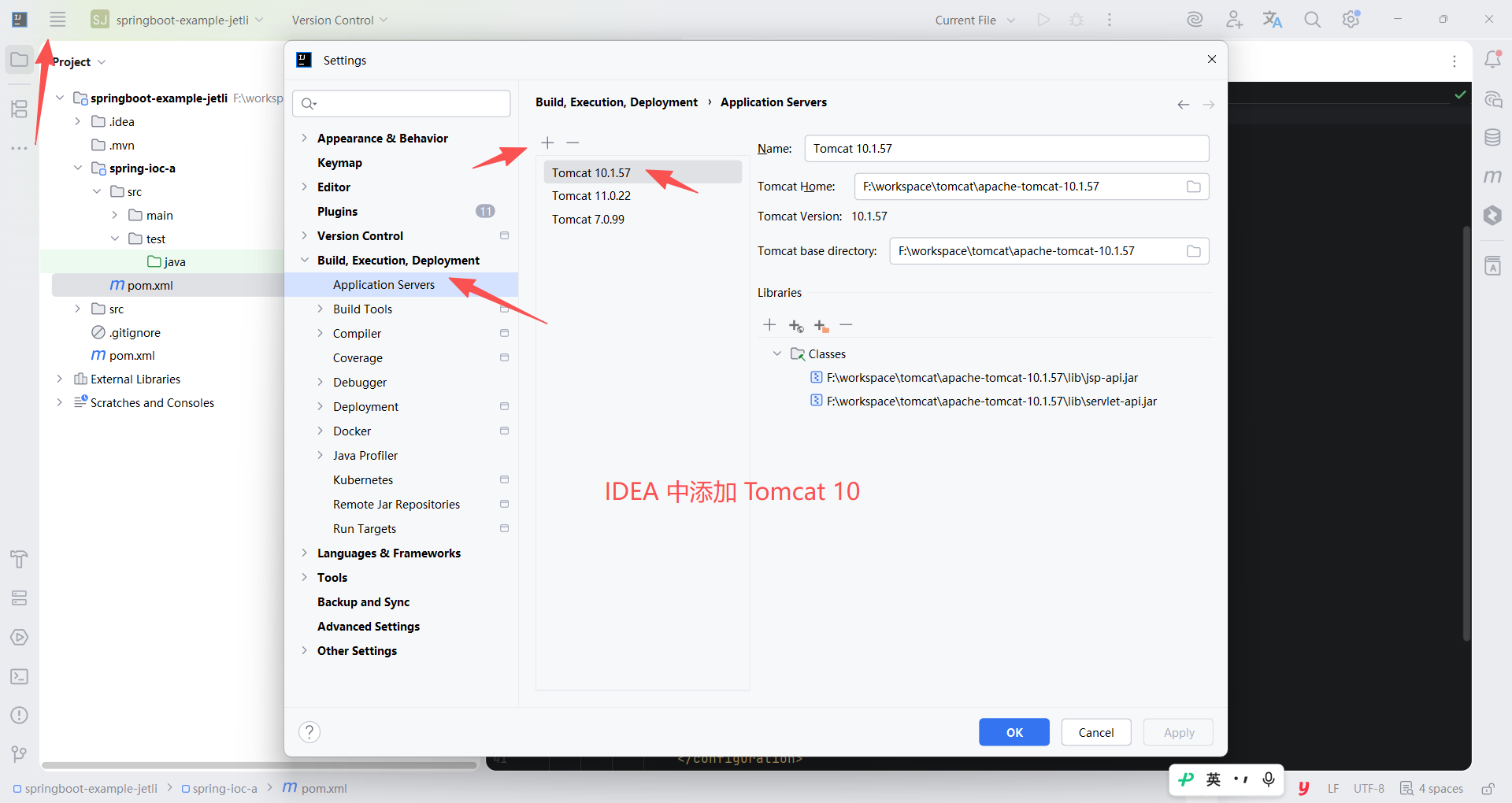
Task: Open the Advanced Settings page
Action: tap(369, 627)
